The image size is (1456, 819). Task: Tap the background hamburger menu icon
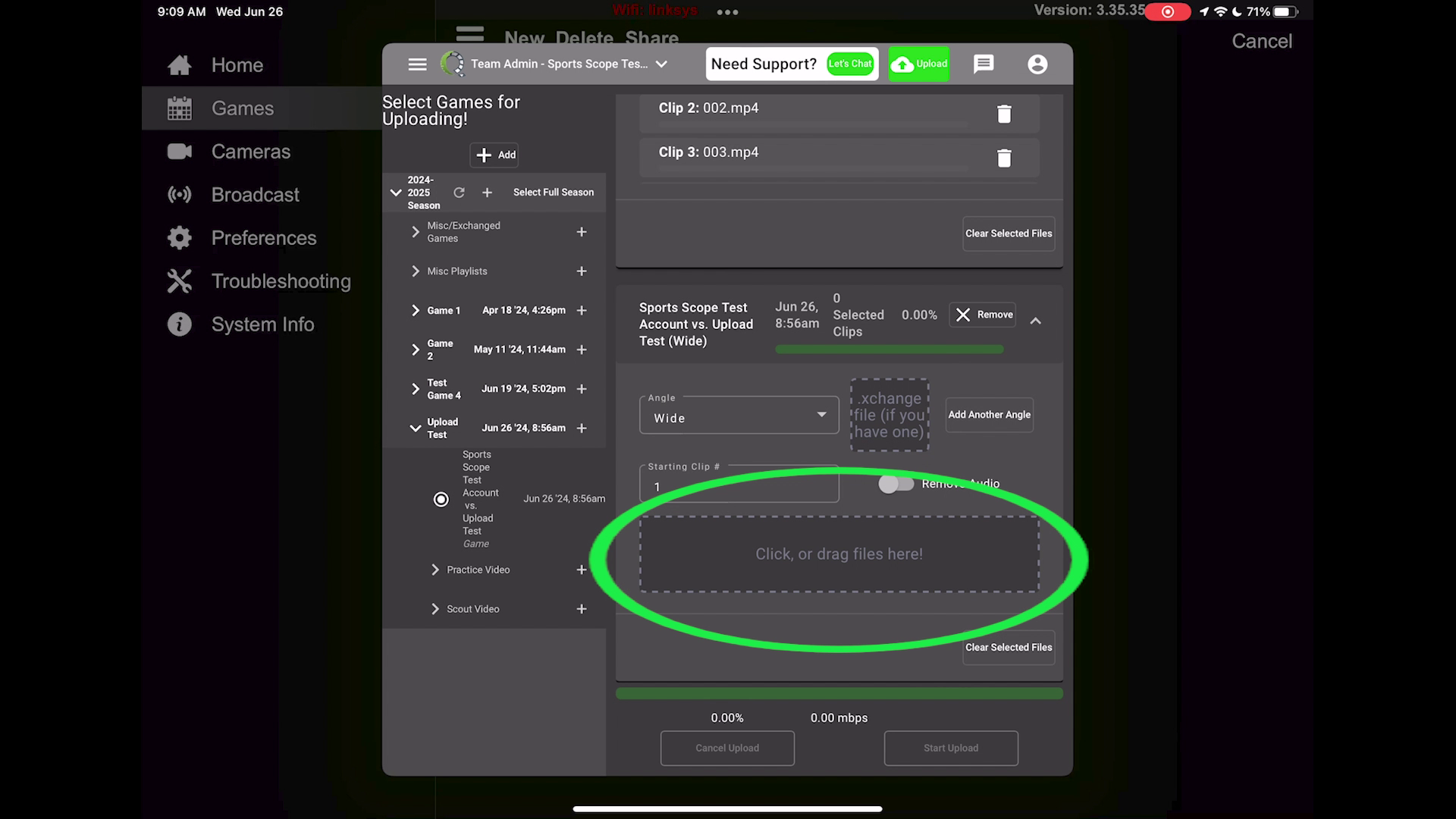(x=469, y=34)
